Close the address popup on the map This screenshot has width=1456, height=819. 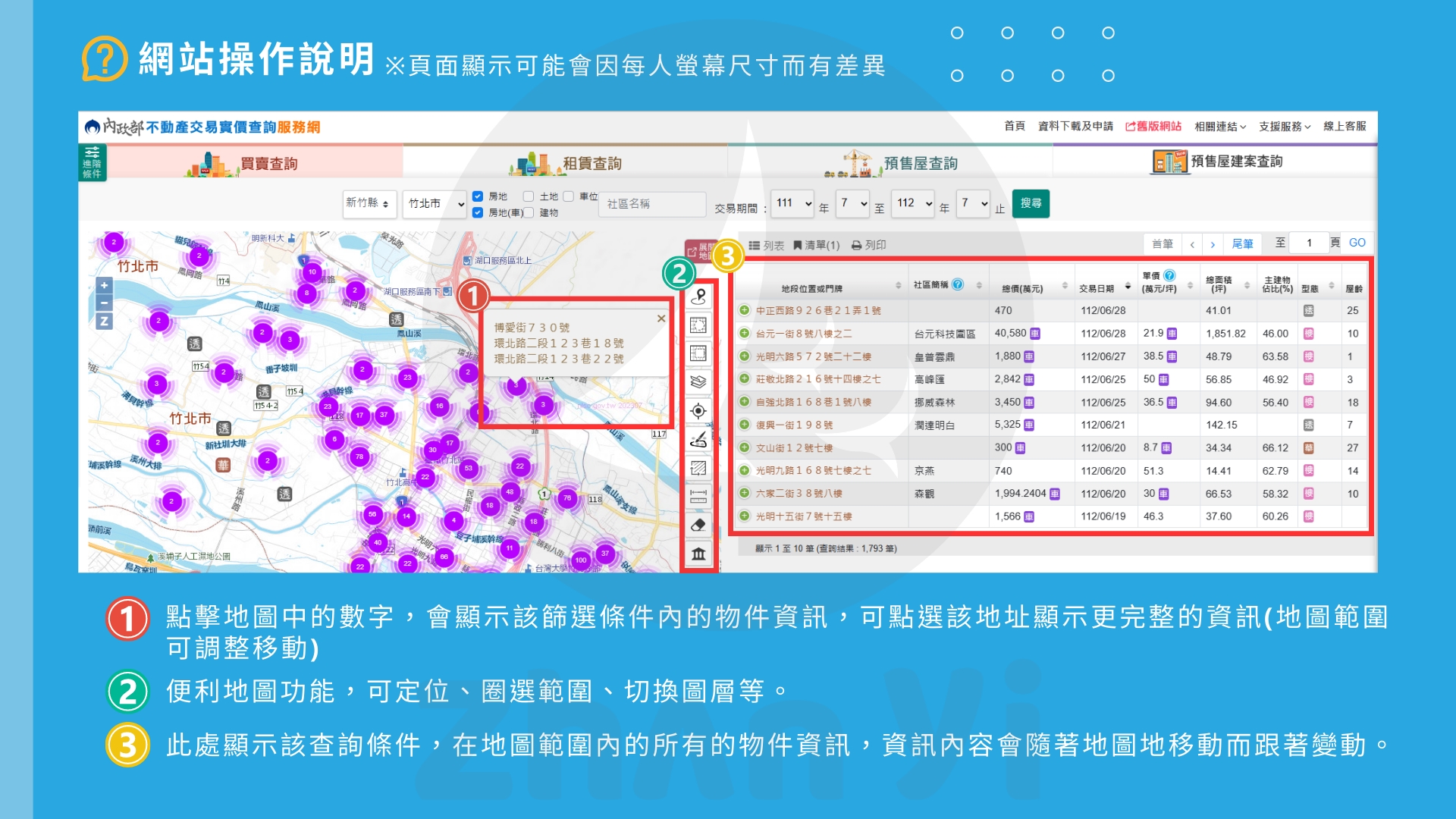661,318
